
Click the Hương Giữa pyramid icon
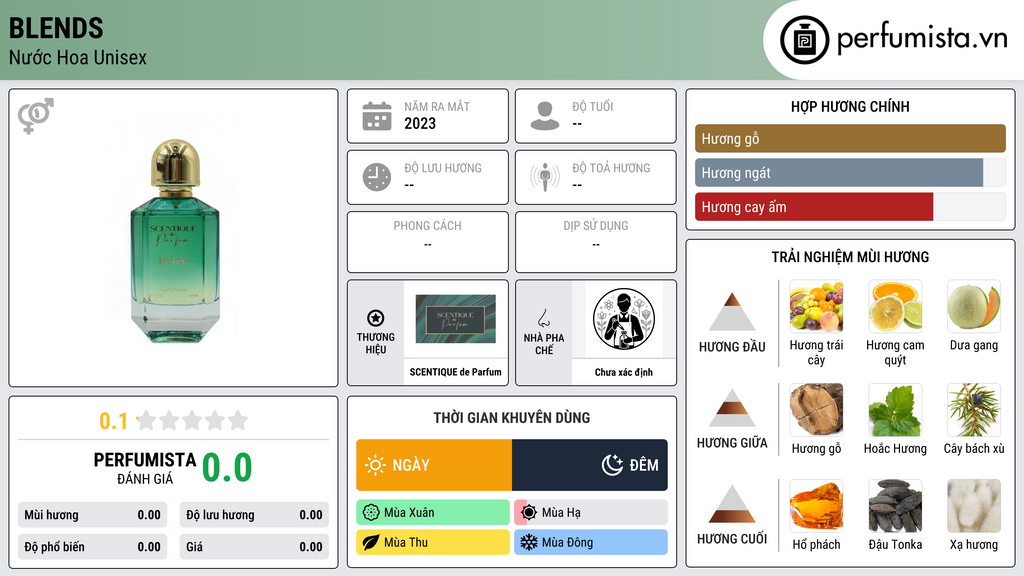click(732, 408)
